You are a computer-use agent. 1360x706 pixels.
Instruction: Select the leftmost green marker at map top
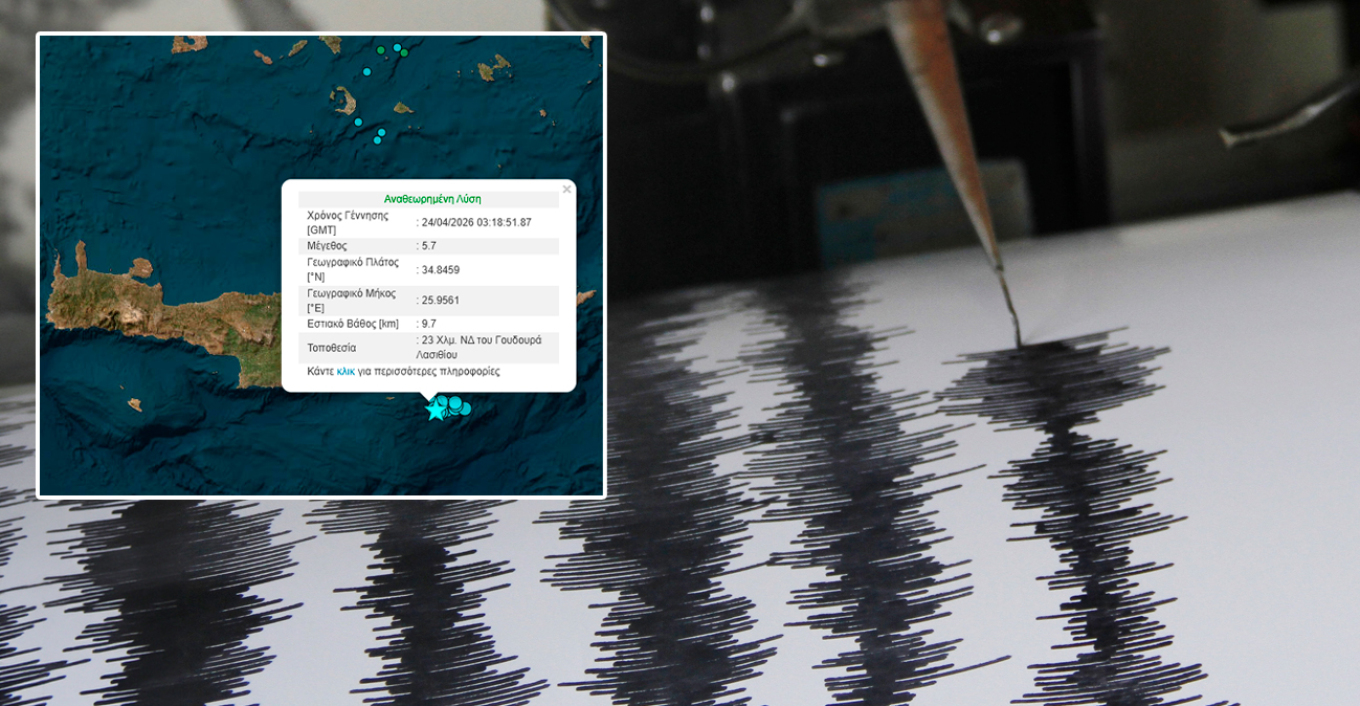[x=381, y=50]
